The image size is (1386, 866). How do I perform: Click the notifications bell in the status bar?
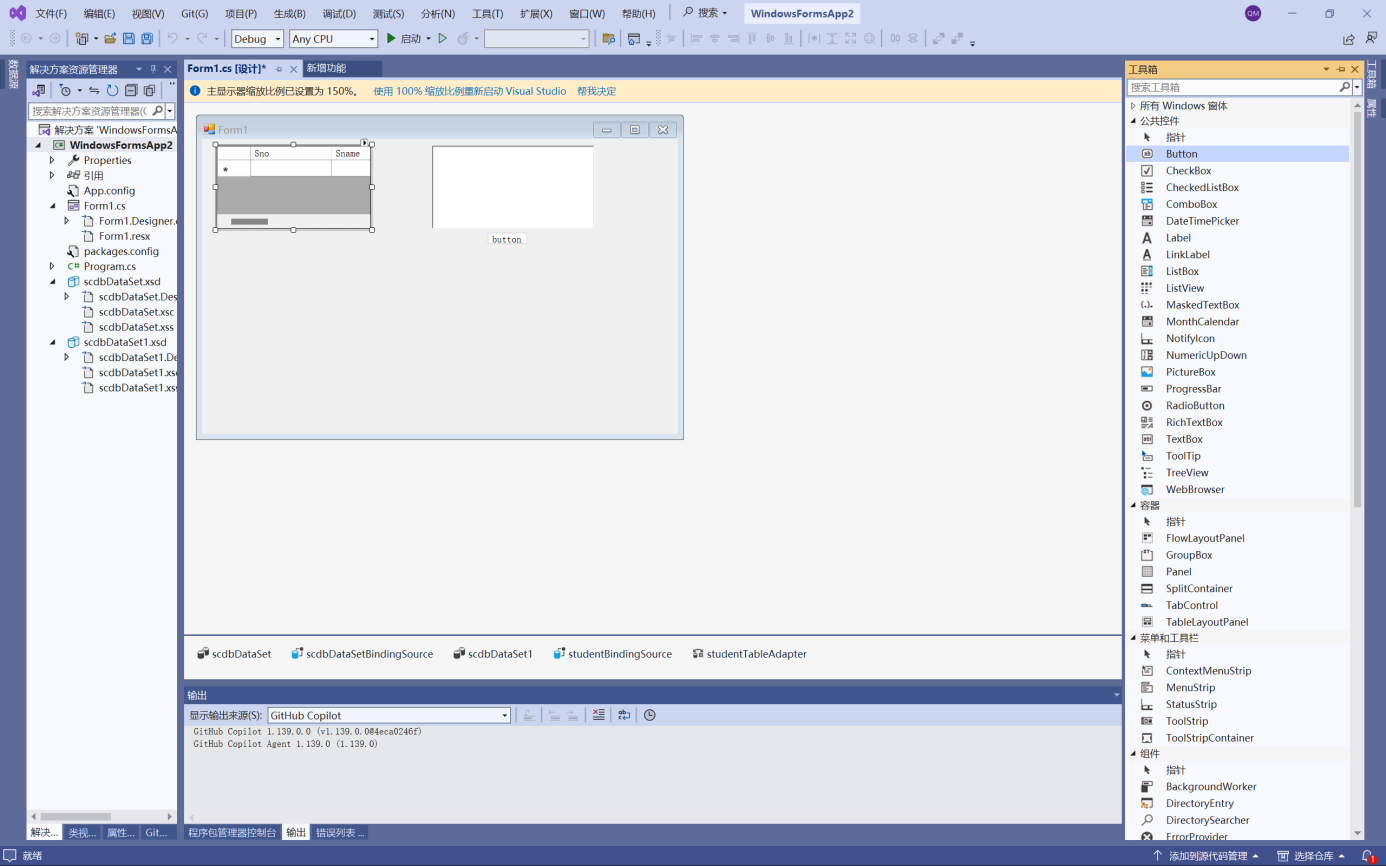click(1368, 856)
